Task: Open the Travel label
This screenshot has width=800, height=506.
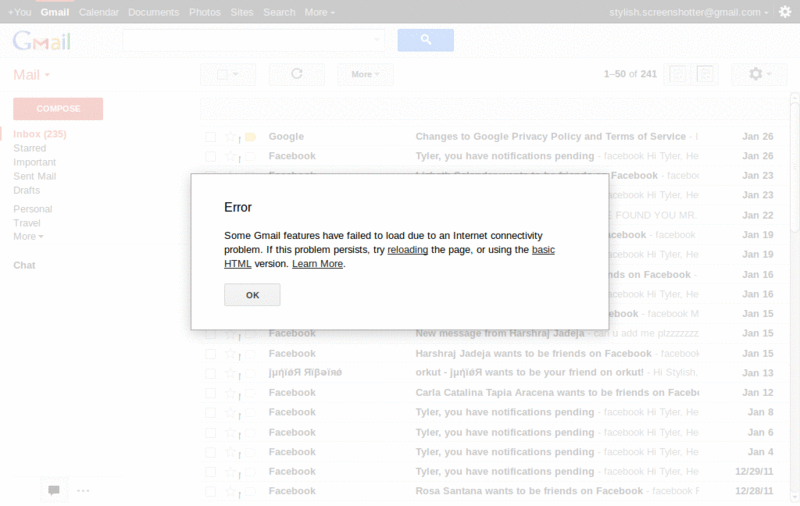Action: click(x=27, y=223)
